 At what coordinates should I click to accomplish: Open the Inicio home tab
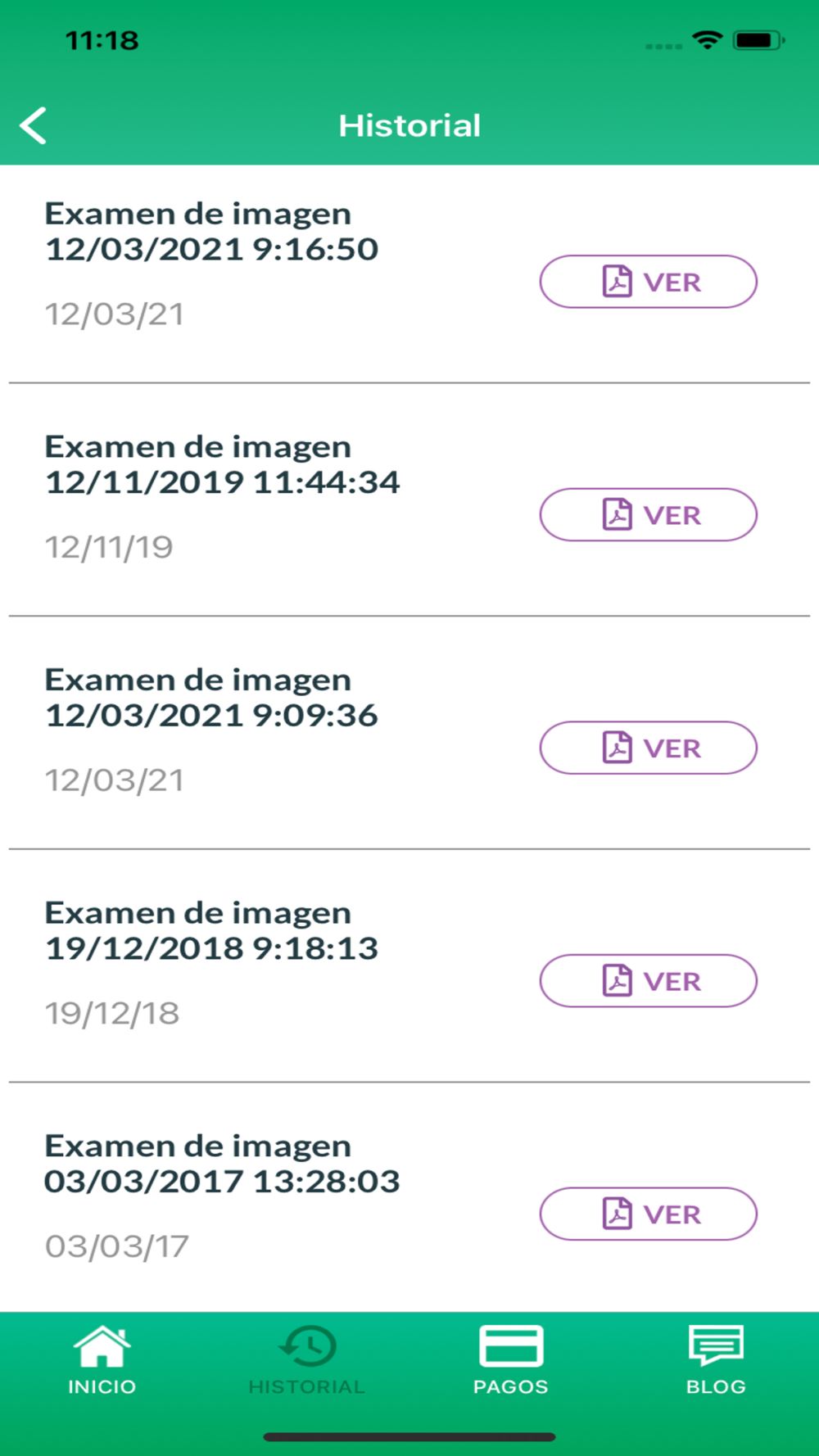pos(102,1346)
